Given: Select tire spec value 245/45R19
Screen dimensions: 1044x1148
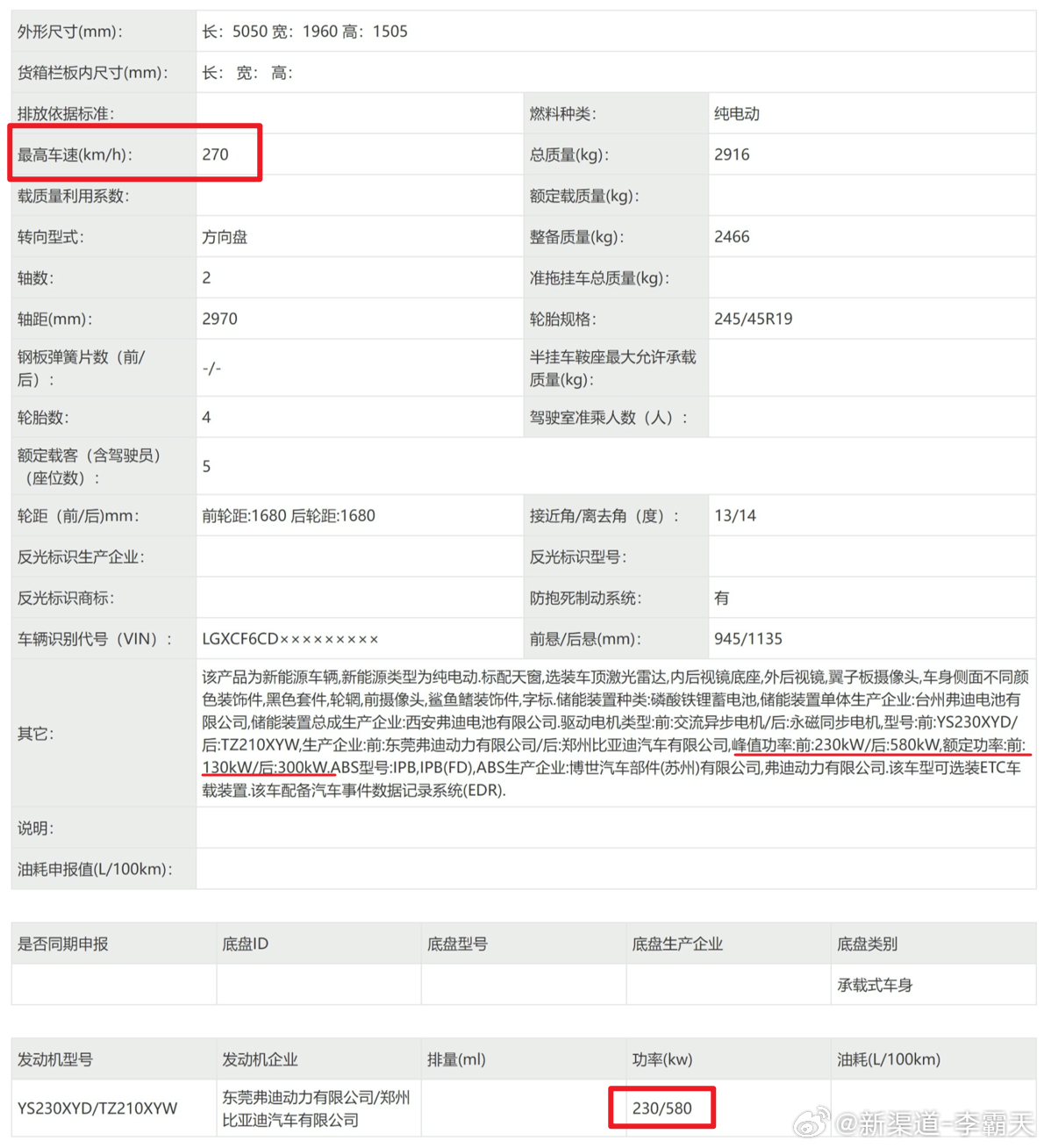Looking at the screenshot, I should [x=753, y=319].
